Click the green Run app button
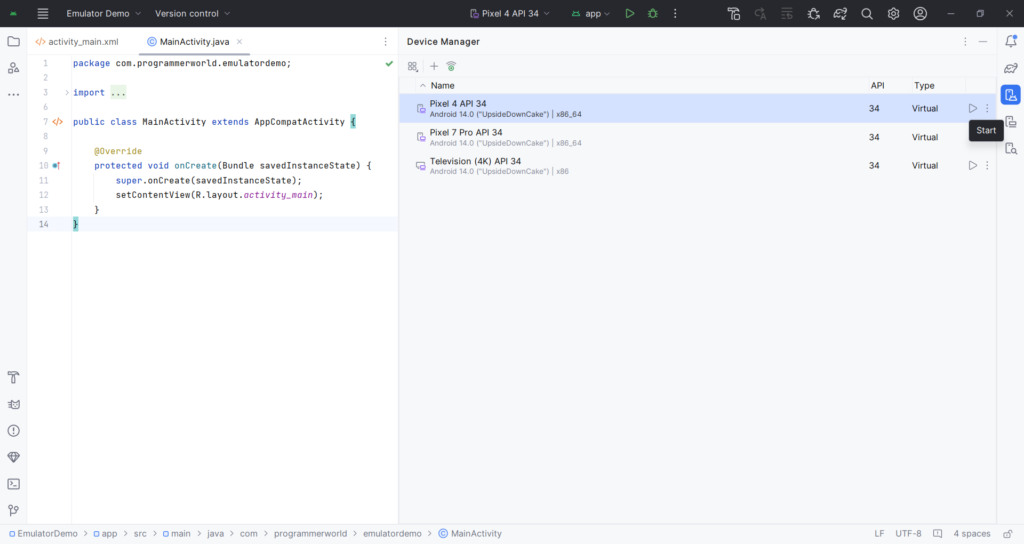 pos(630,13)
